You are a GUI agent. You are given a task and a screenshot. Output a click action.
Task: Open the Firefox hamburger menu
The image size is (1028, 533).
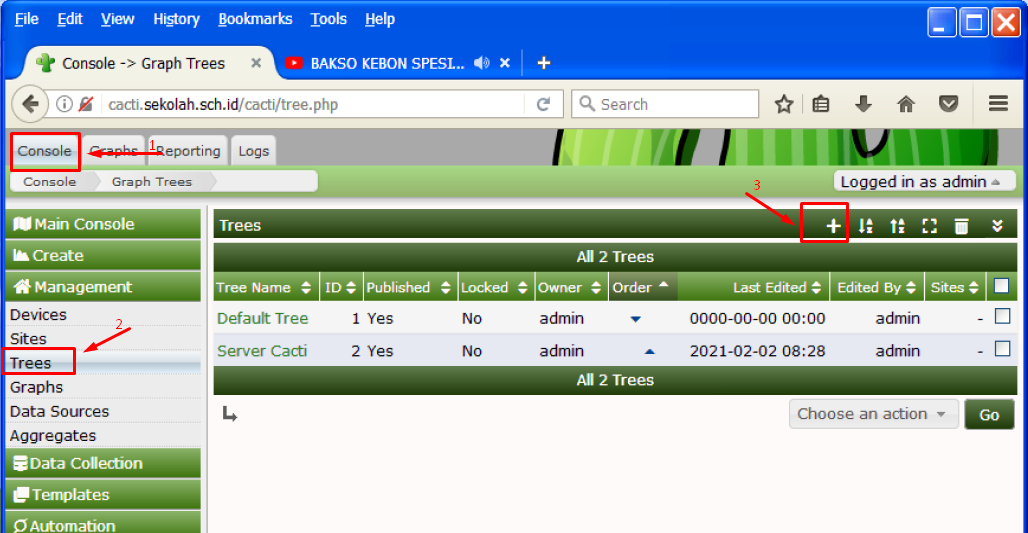tap(997, 104)
